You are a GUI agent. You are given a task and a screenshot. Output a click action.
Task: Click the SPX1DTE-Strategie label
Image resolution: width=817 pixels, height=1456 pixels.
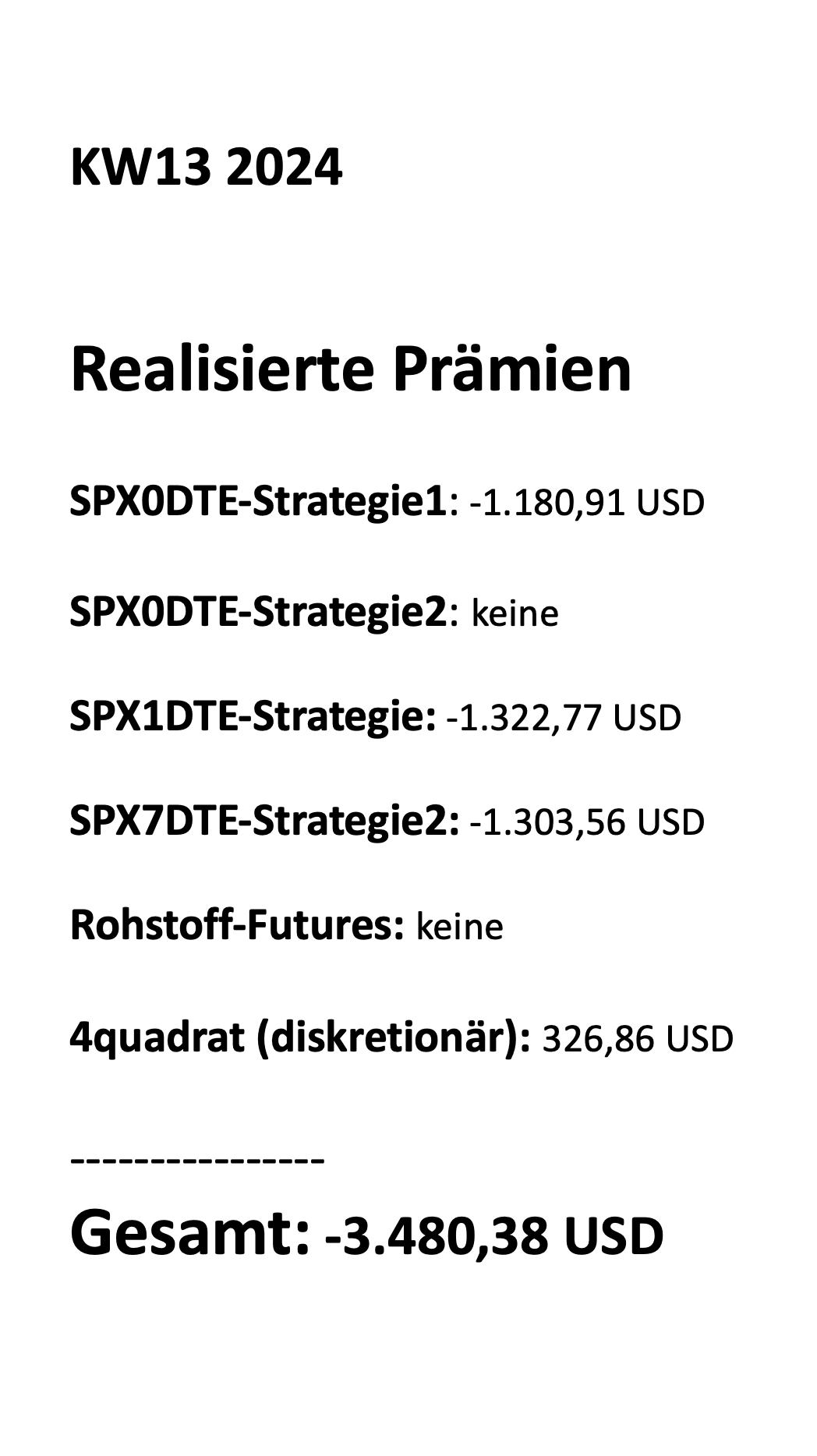pos(253,716)
